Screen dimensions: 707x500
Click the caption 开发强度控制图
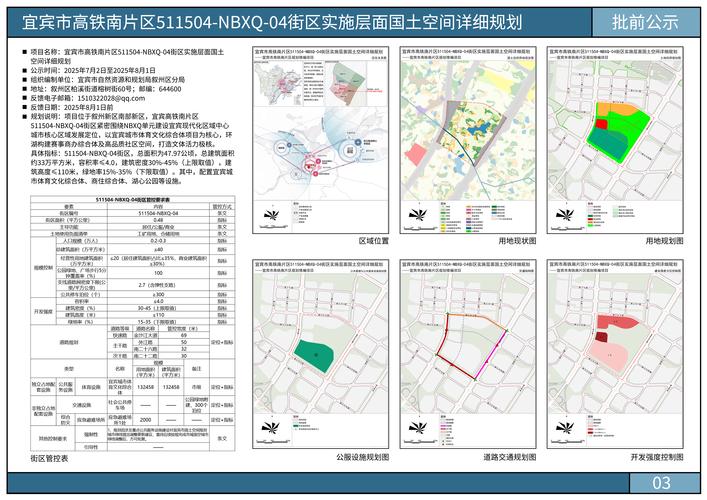click(657, 457)
